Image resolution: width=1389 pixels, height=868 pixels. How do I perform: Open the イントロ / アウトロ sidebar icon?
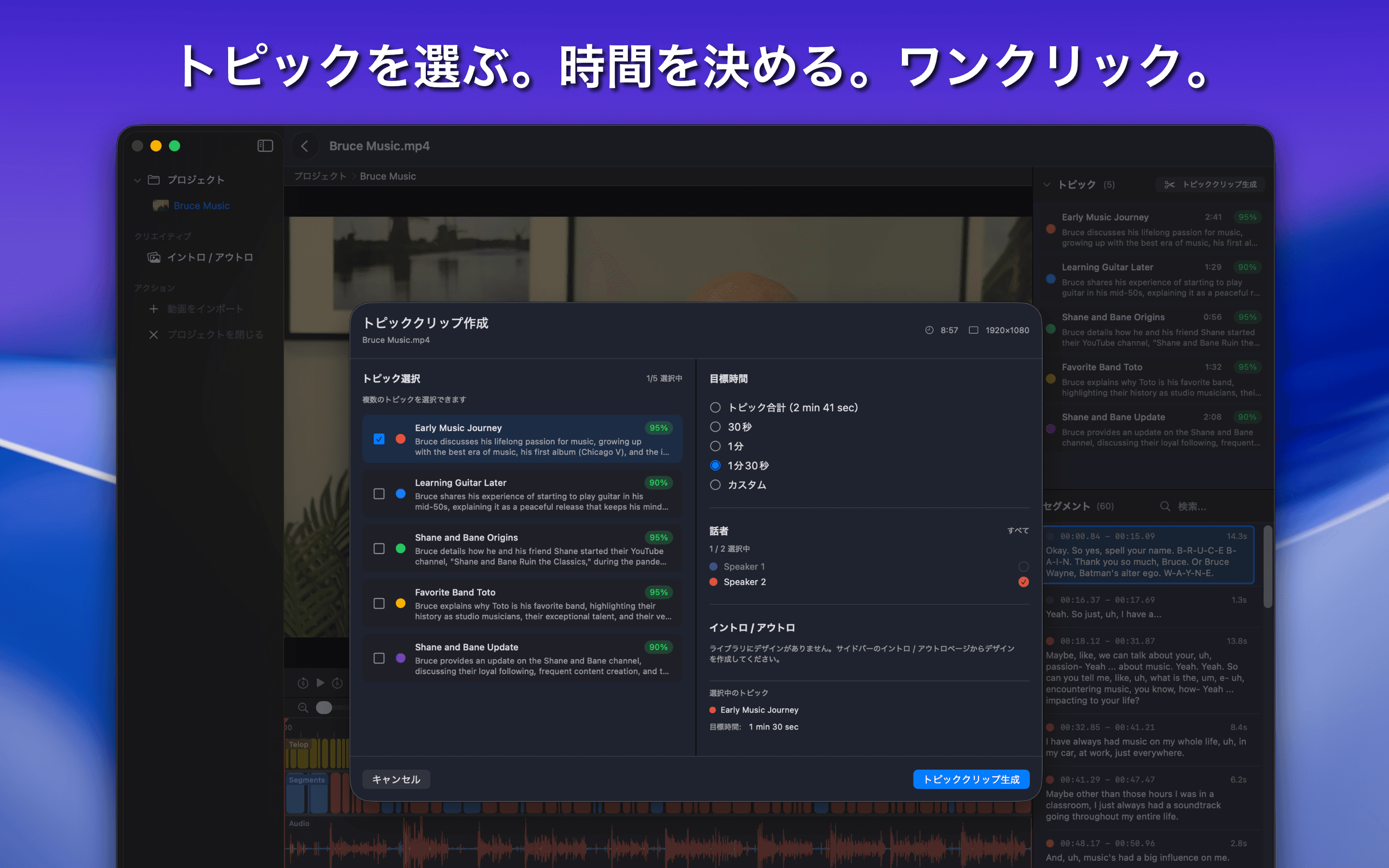coord(153,257)
